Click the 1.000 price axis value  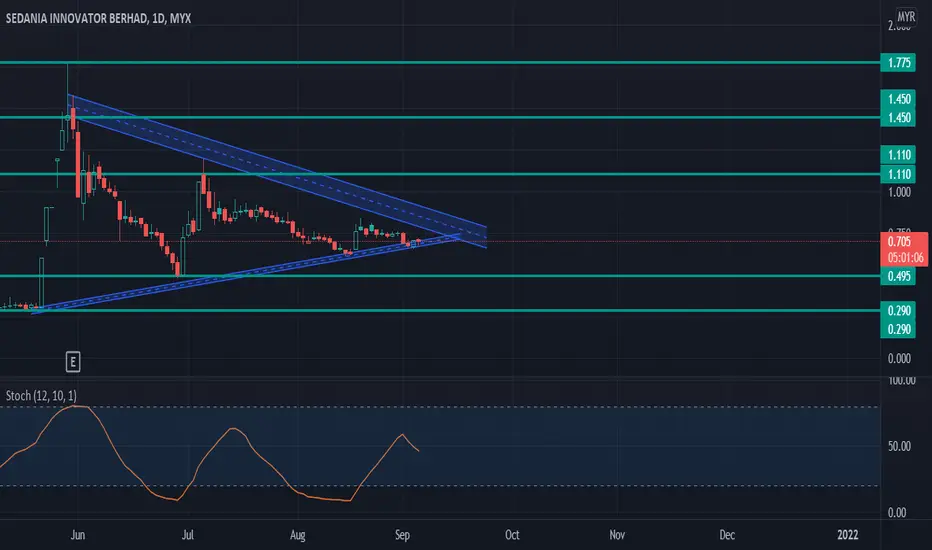pyautogui.click(x=899, y=192)
